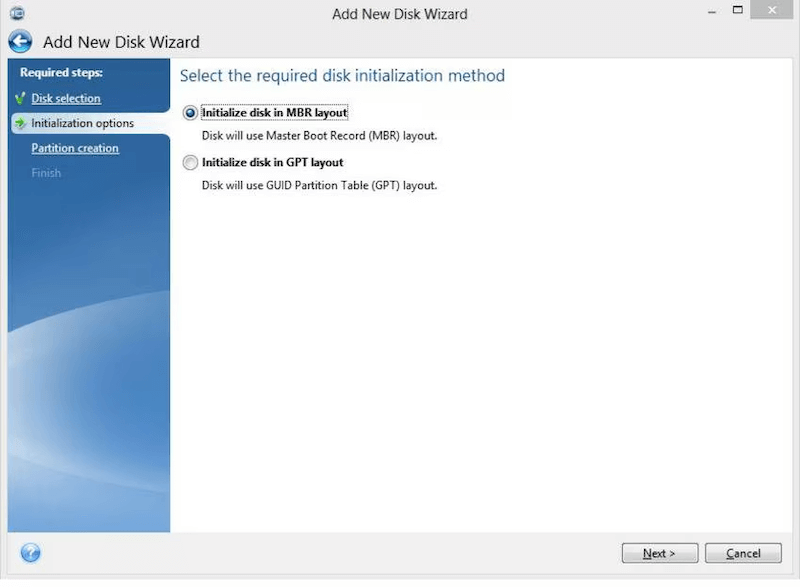The height and width of the screenshot is (587, 800).
Task: Select Initialize disk in MBR layout
Action: [190, 113]
